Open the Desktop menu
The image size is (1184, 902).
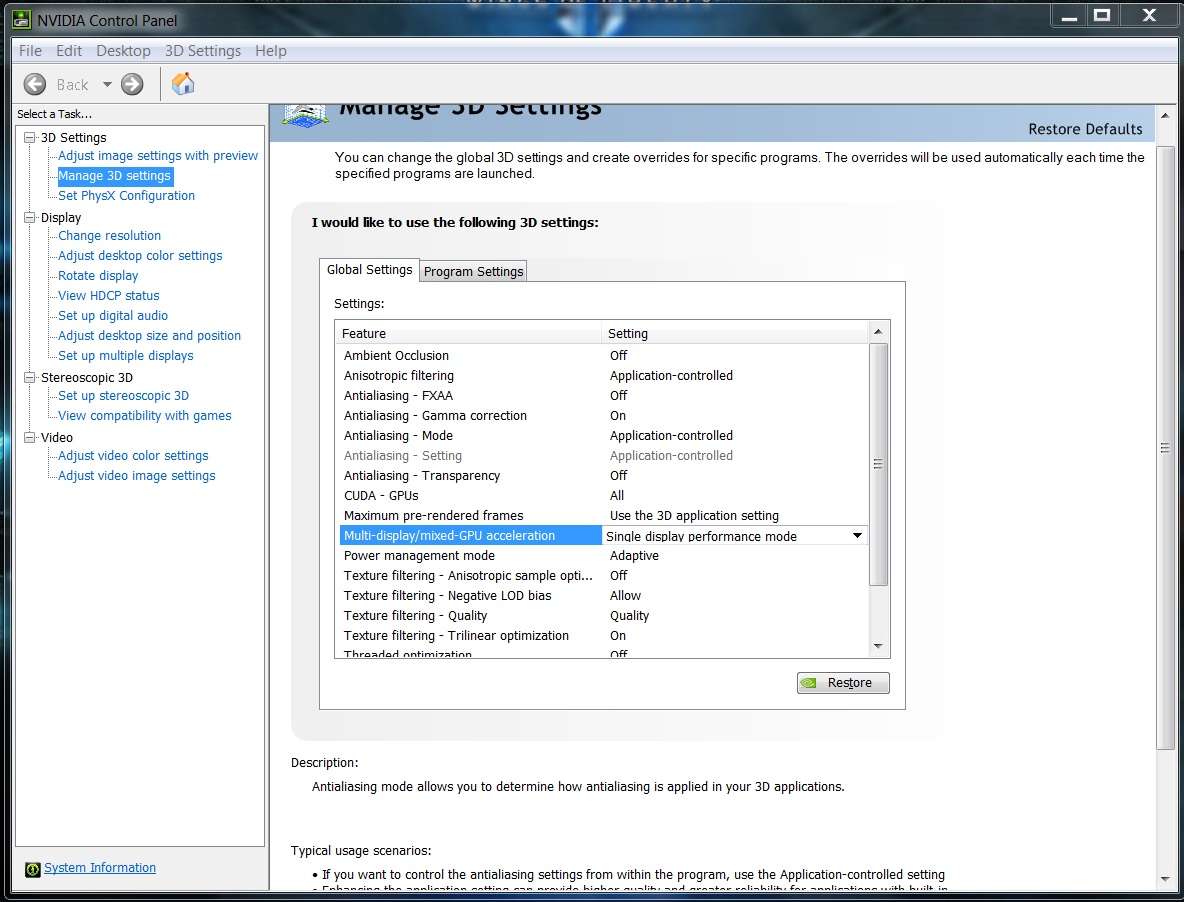(123, 51)
